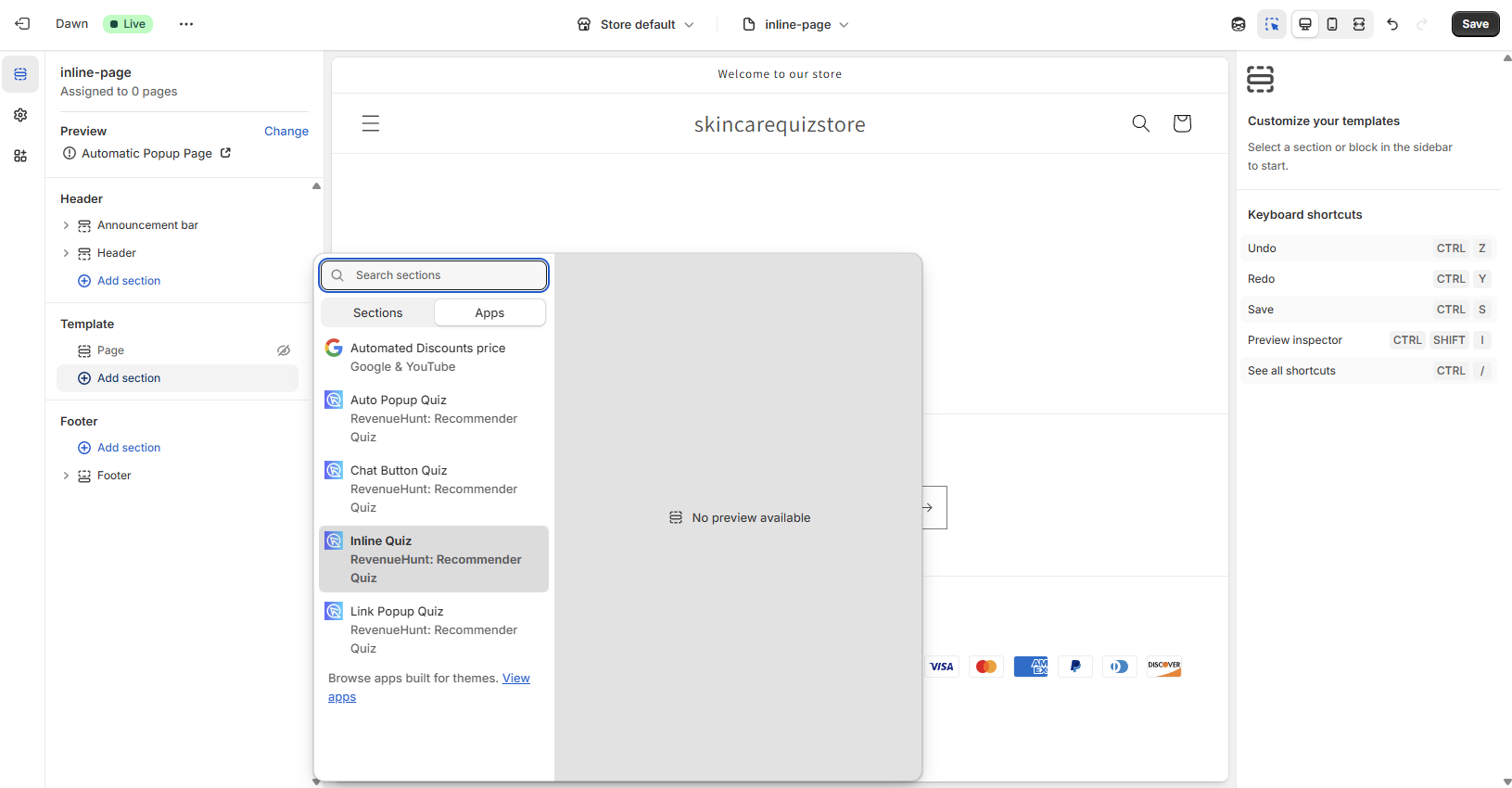The image size is (1512, 788).
Task: Click the exit editor icon
Action: click(x=22, y=24)
